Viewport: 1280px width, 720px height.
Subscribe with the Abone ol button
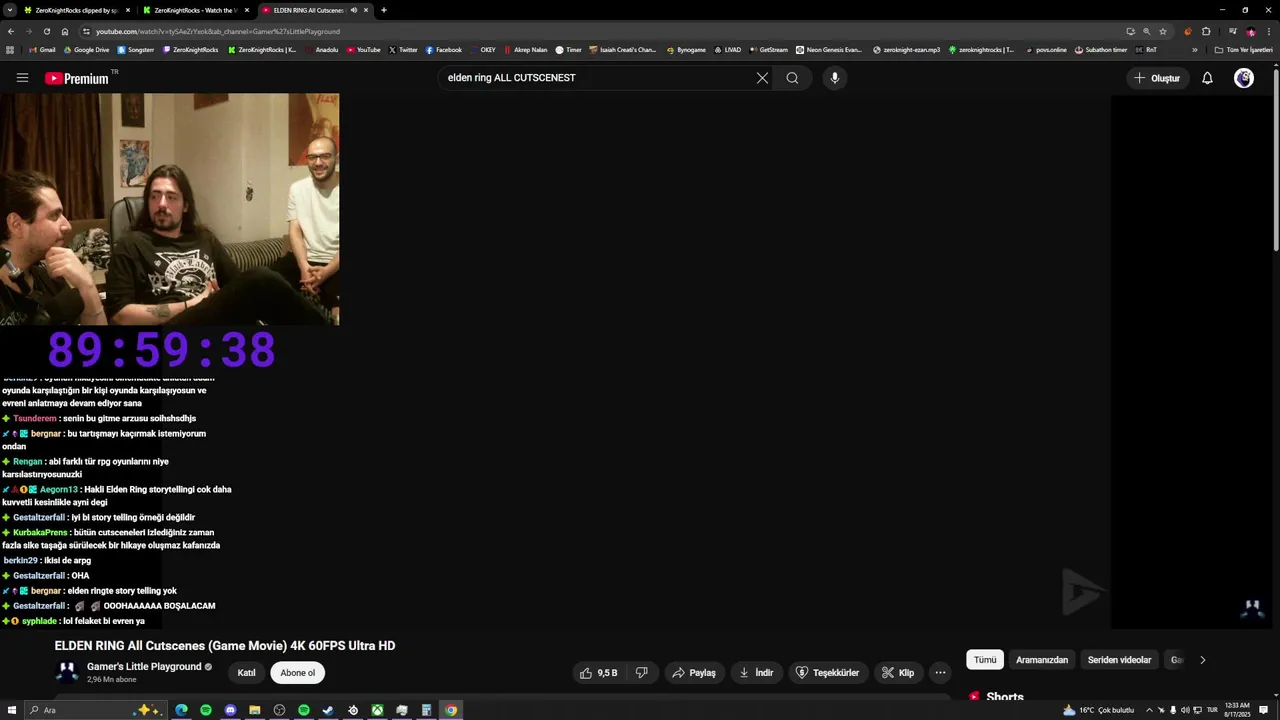tap(297, 673)
